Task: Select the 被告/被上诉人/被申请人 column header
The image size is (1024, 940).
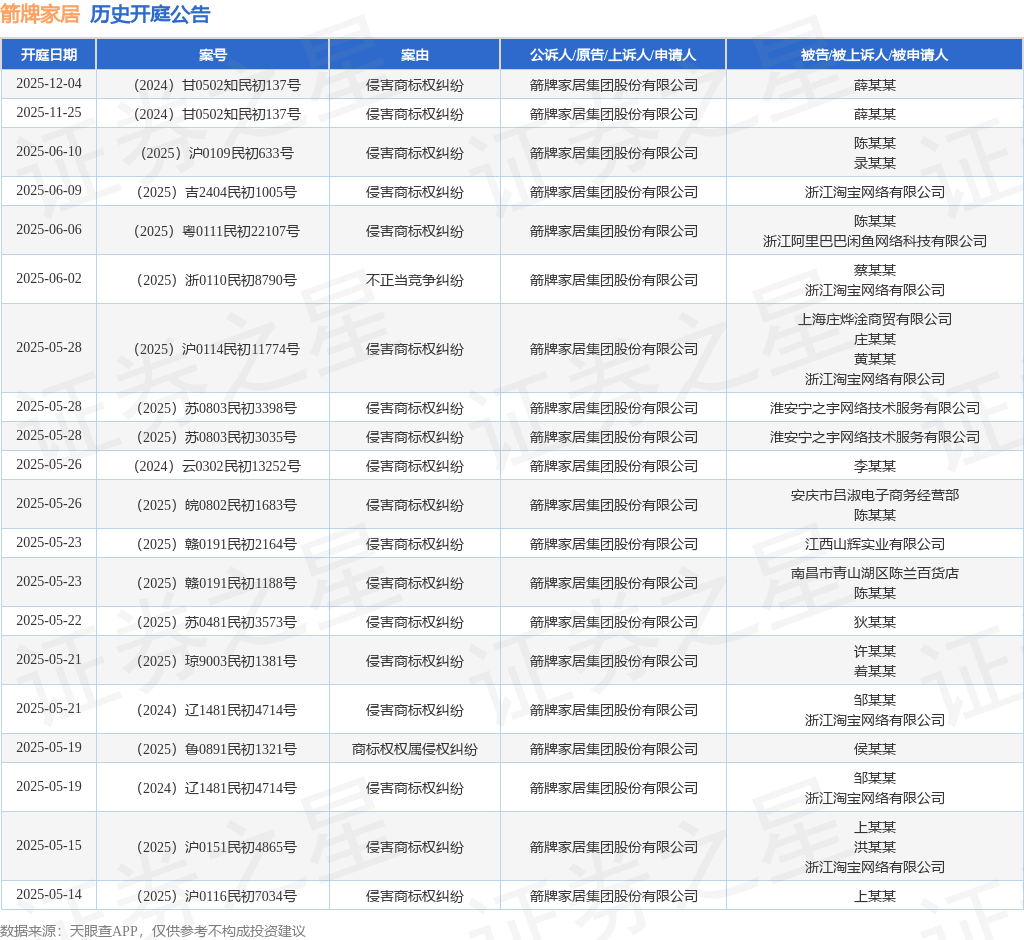Action: pos(874,55)
